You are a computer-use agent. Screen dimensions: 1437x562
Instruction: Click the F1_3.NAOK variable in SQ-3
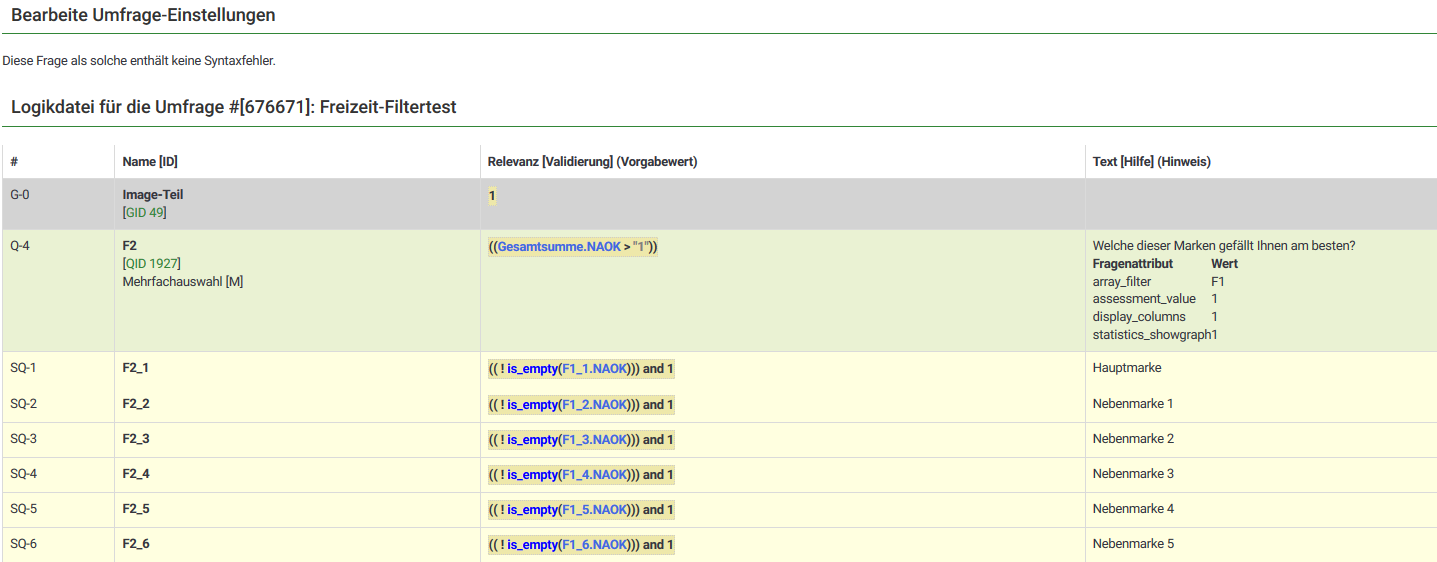pos(594,440)
